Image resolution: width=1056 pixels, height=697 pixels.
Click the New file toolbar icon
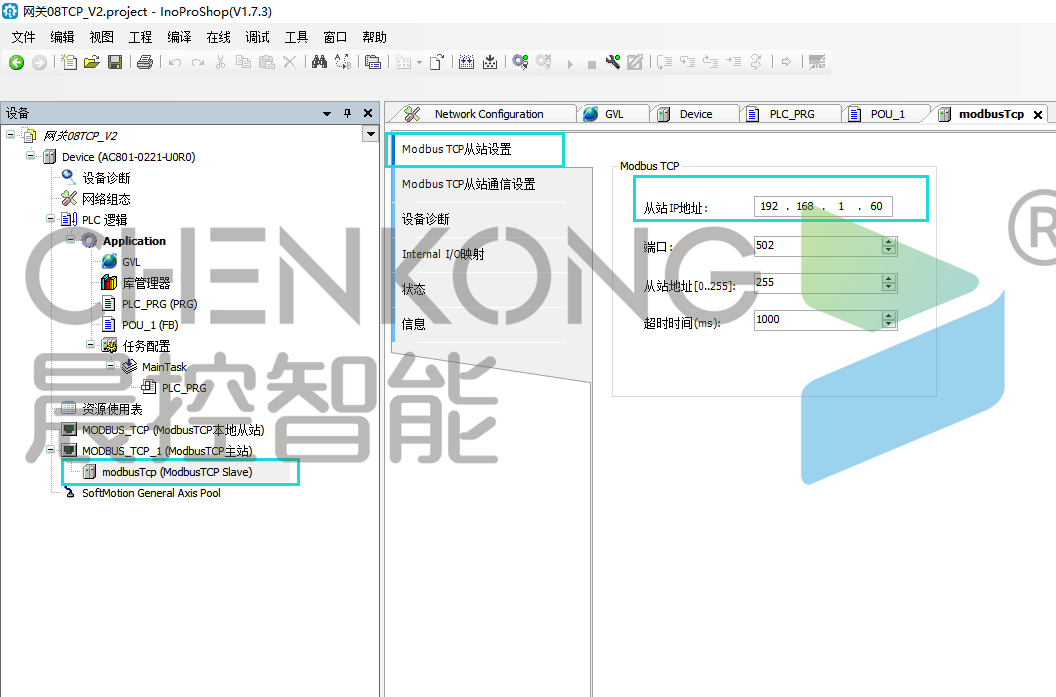68,62
